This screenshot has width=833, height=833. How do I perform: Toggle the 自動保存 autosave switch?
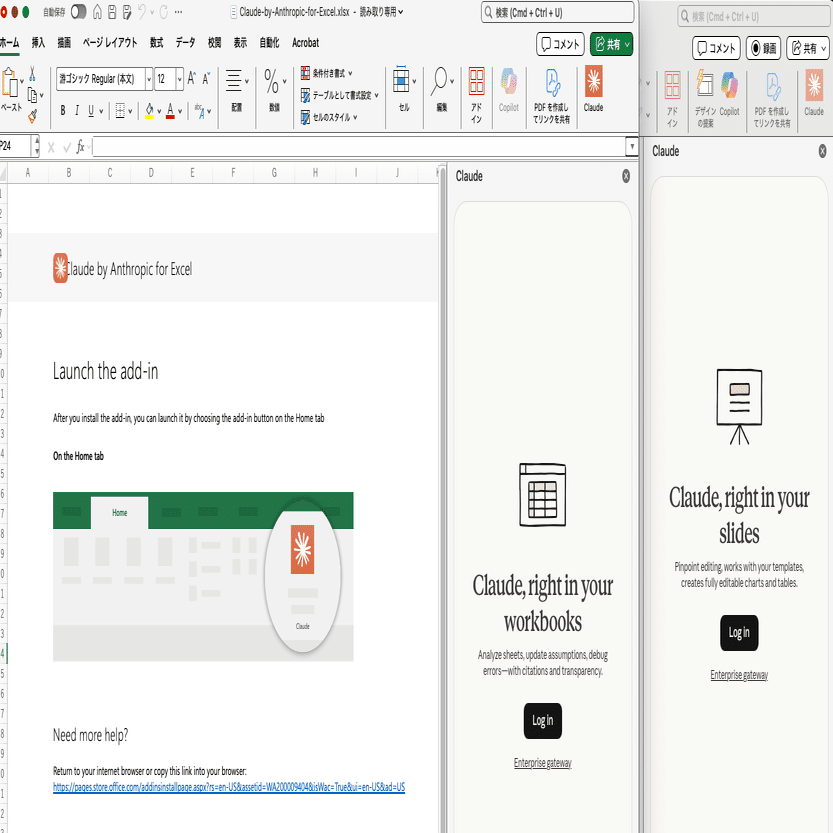tap(78, 12)
